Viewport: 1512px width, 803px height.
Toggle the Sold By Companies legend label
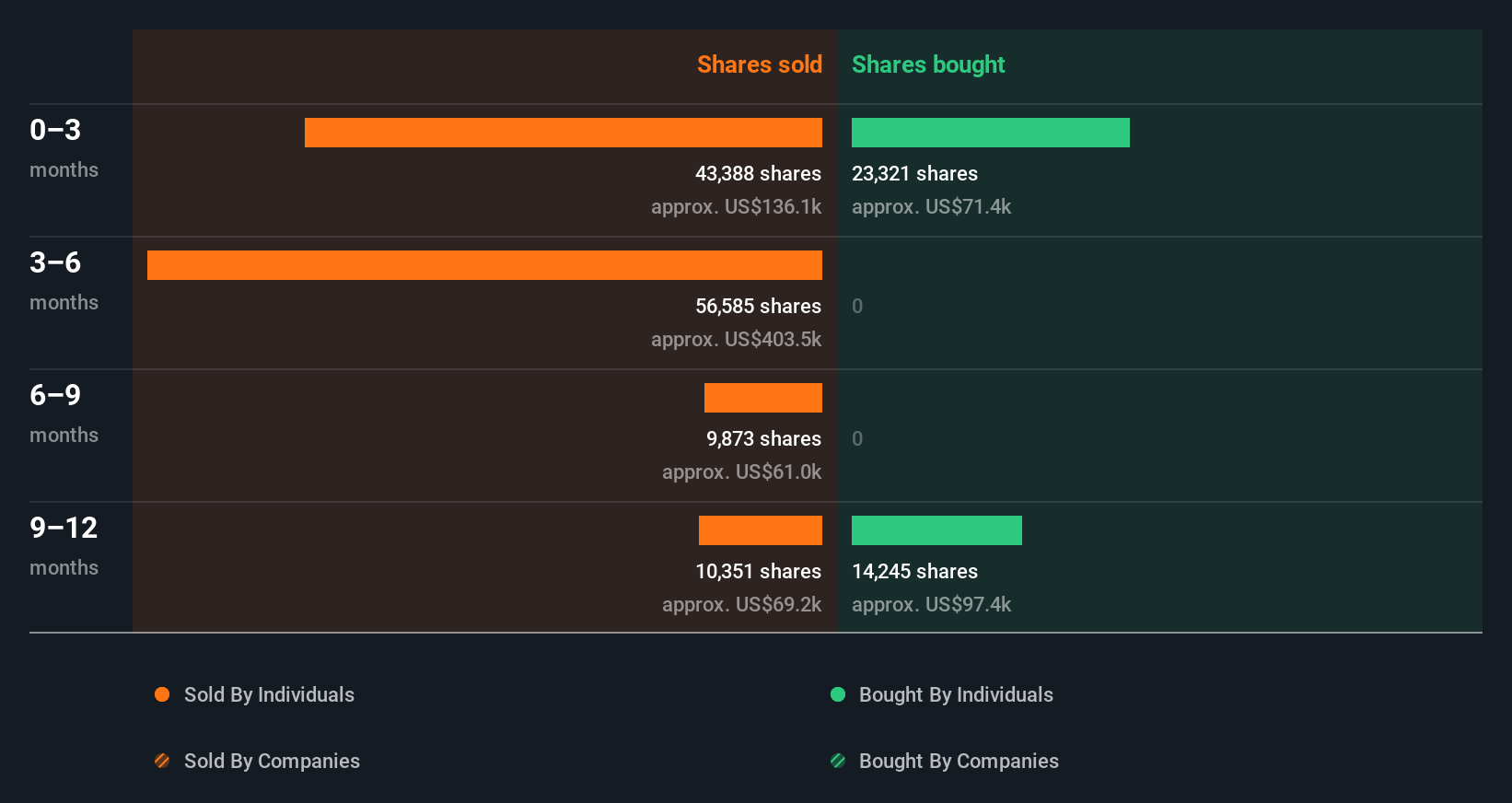click(272, 762)
